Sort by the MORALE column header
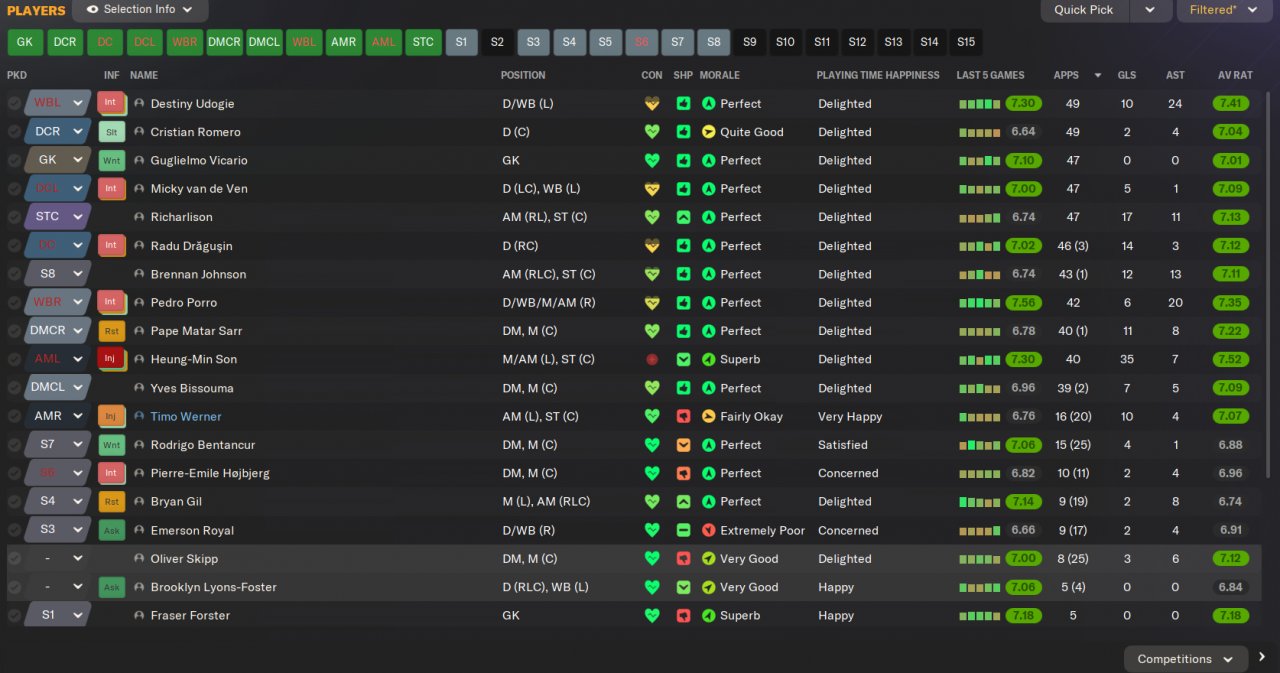The image size is (1280, 673). [720, 75]
